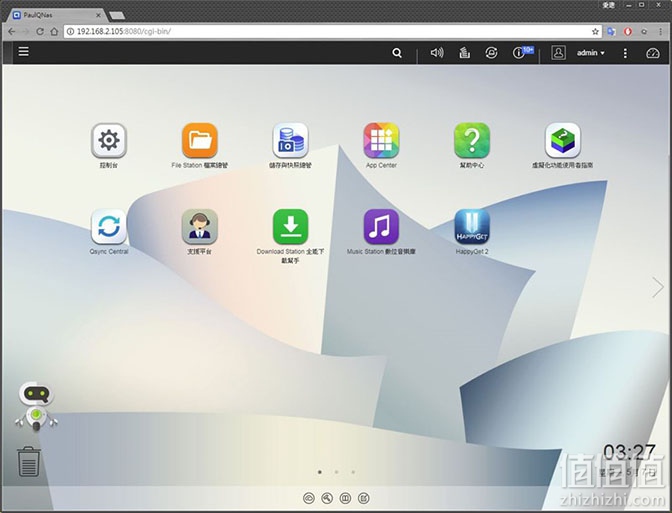Image resolution: width=672 pixels, height=513 pixels.
Task: Open App Center
Action: (381, 141)
